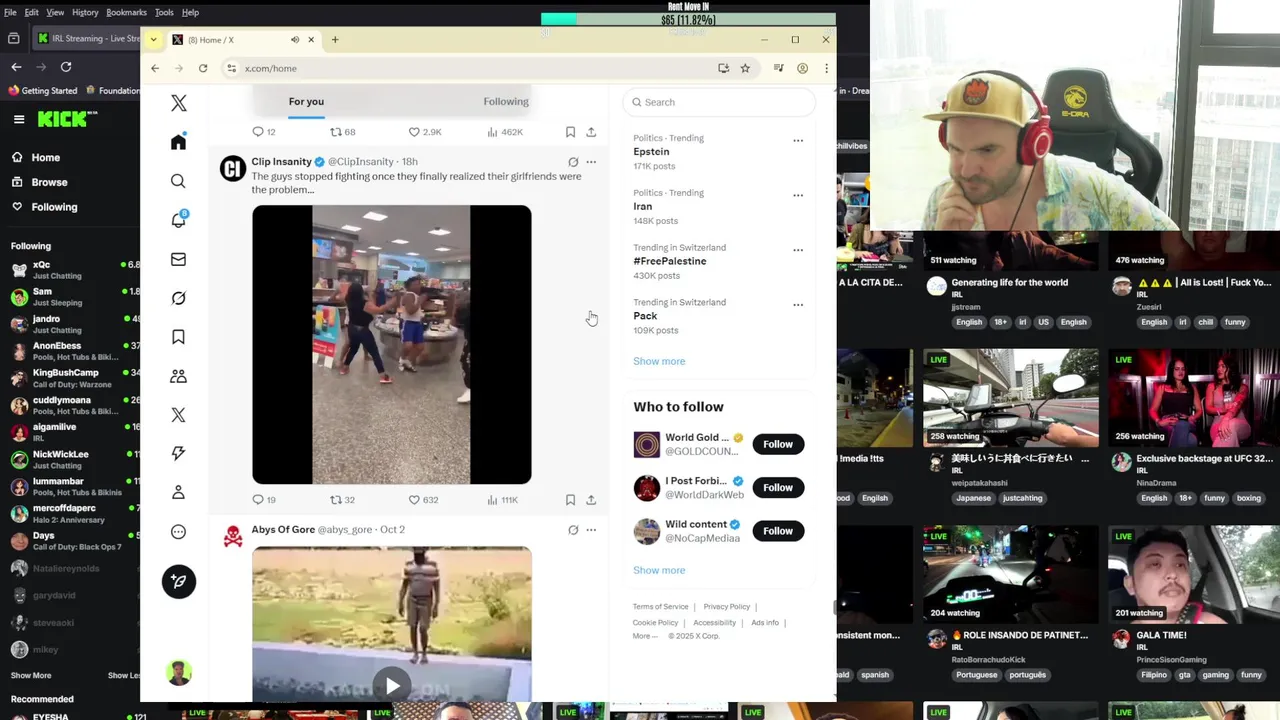Play the Abys Of Gore video
The image size is (1280, 720).
(x=392, y=686)
